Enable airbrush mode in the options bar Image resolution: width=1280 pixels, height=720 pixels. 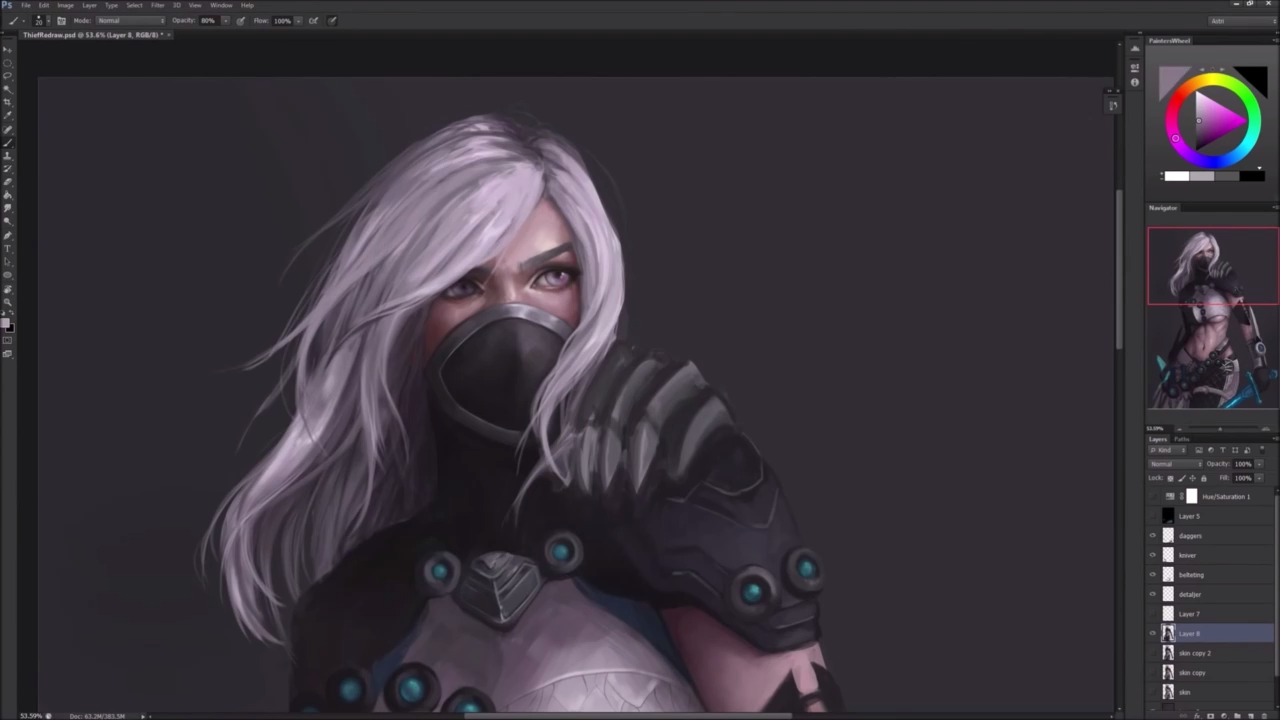(313, 20)
